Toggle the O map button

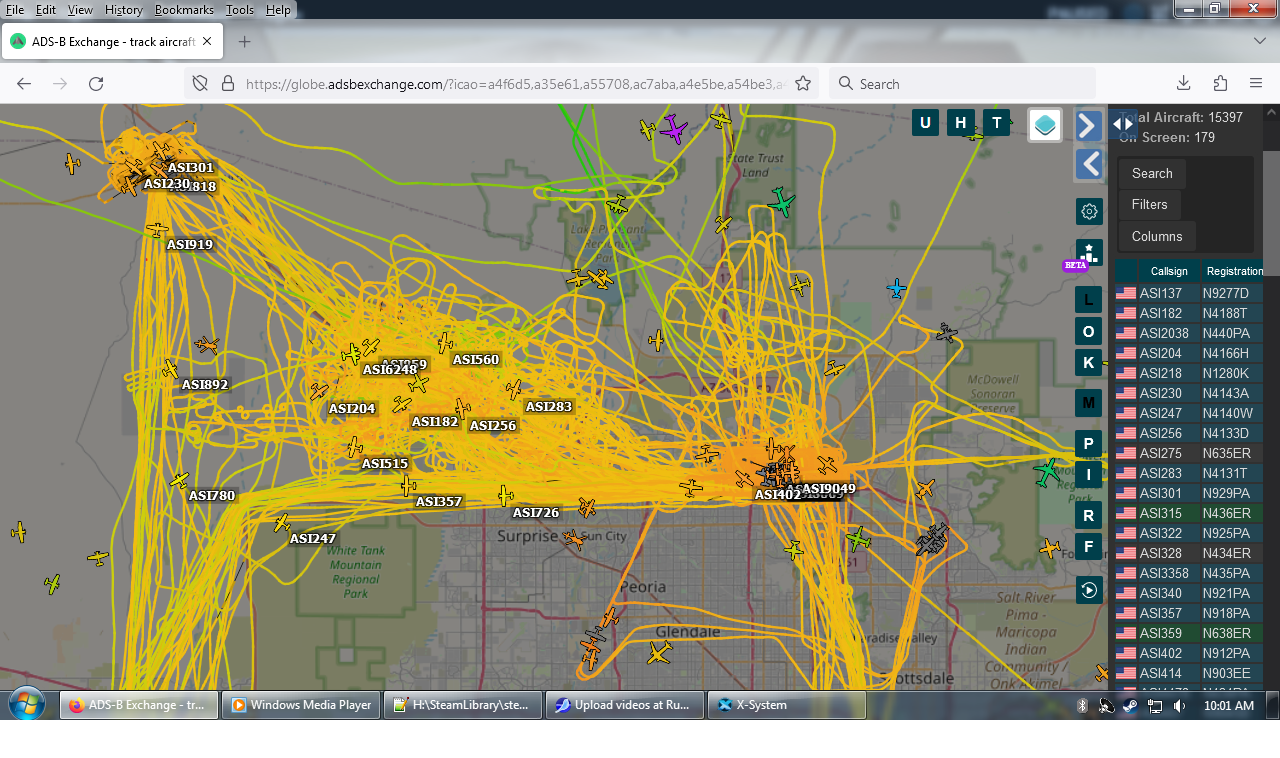1089,331
